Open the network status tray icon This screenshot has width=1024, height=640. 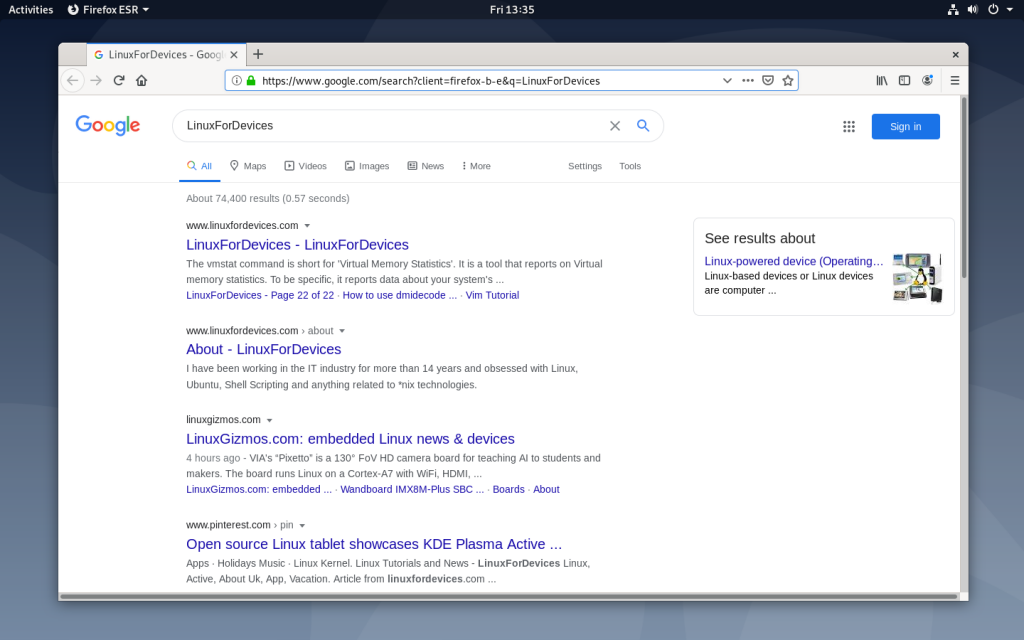(953, 9)
